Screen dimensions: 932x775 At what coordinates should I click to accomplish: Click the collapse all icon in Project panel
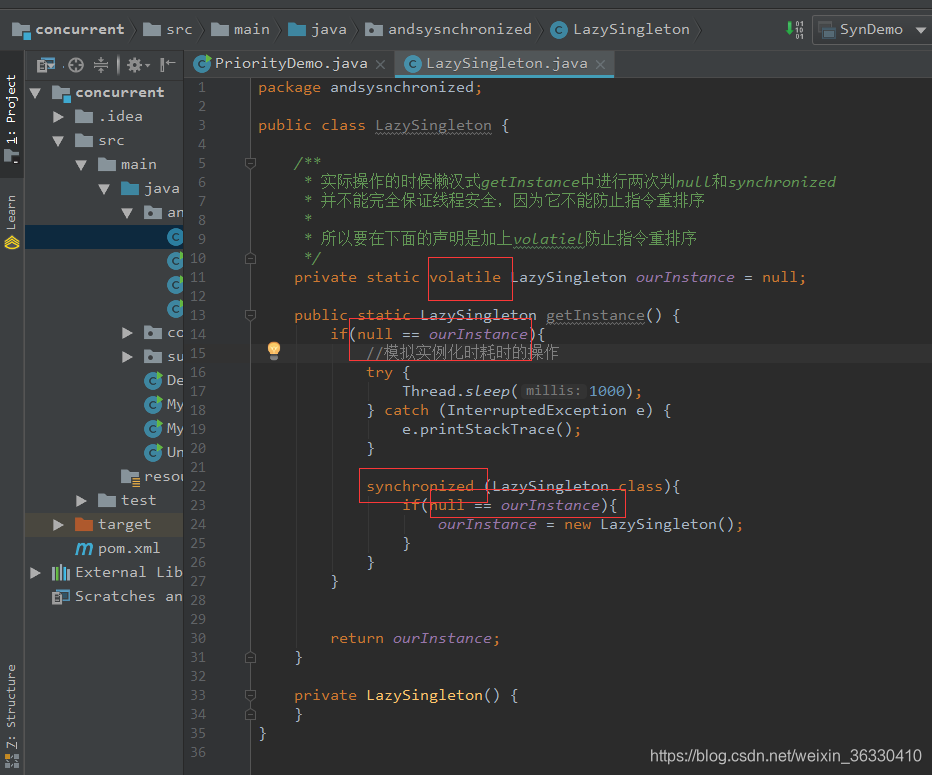tap(101, 65)
